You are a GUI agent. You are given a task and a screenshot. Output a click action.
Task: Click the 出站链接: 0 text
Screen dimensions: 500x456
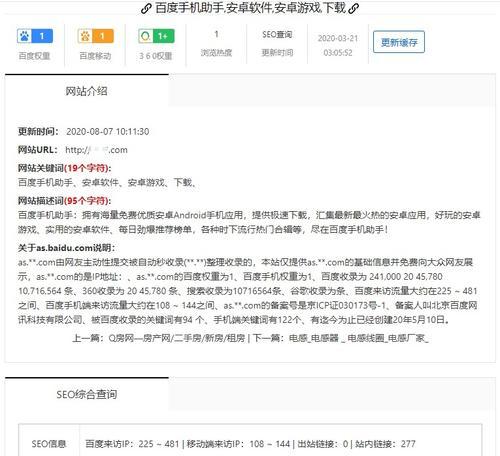tap(323, 444)
